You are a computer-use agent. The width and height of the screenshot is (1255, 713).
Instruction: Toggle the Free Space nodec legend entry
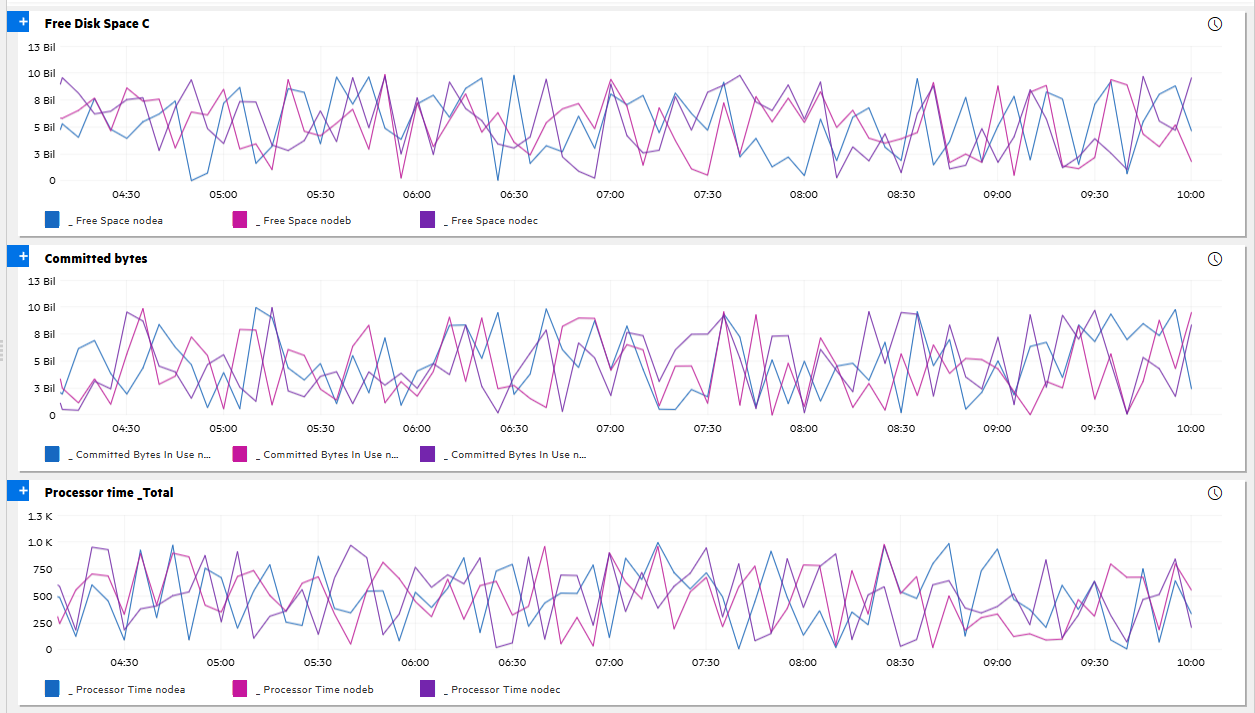[492, 220]
